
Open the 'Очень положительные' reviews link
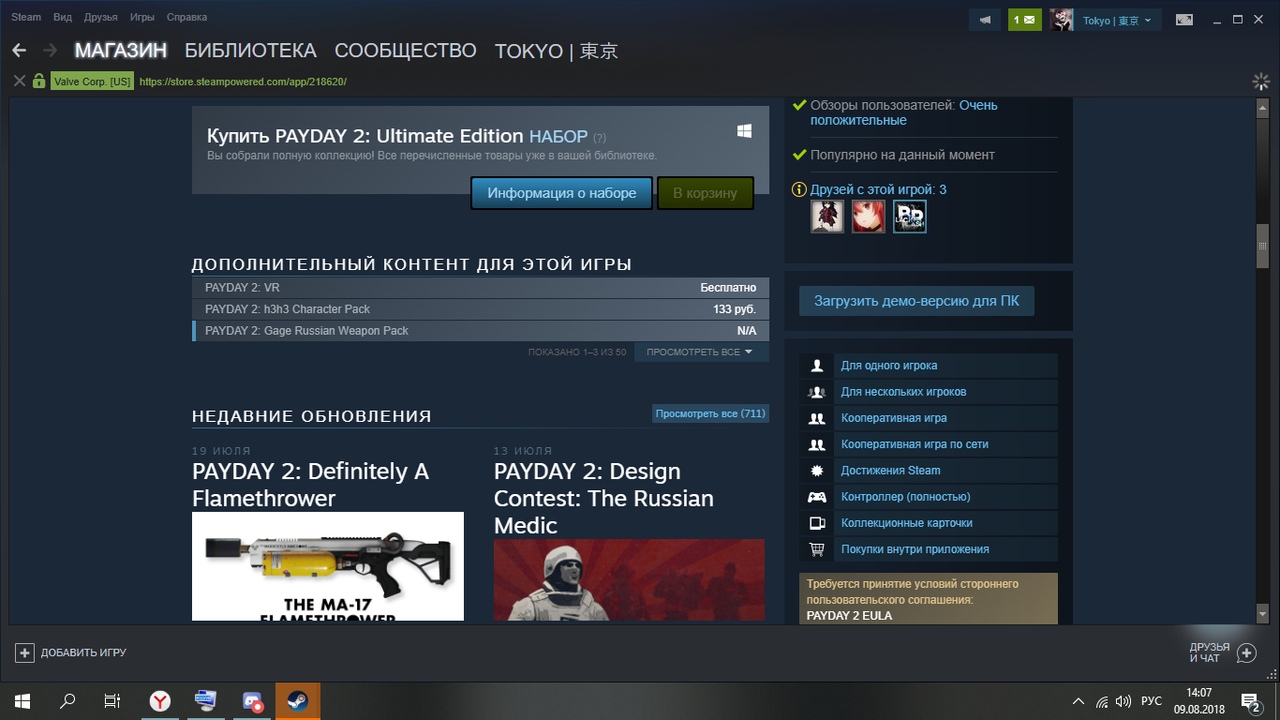click(x=904, y=112)
